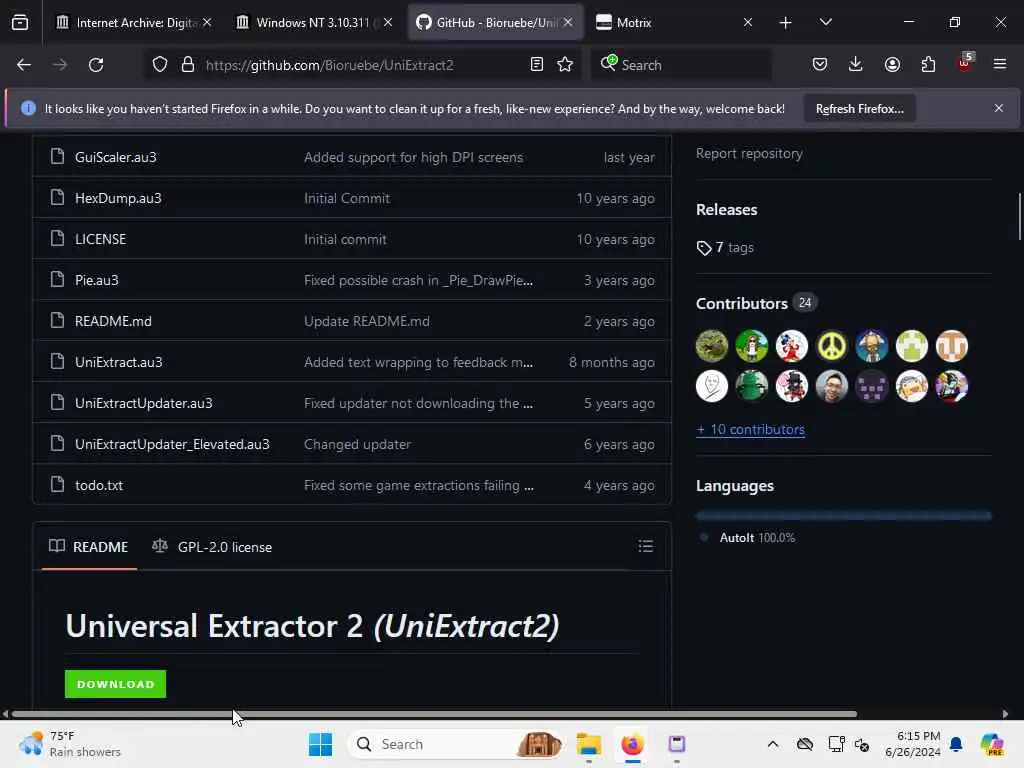Open the HexDump.au3 file
Image resolution: width=1024 pixels, height=768 pixels.
click(x=118, y=199)
